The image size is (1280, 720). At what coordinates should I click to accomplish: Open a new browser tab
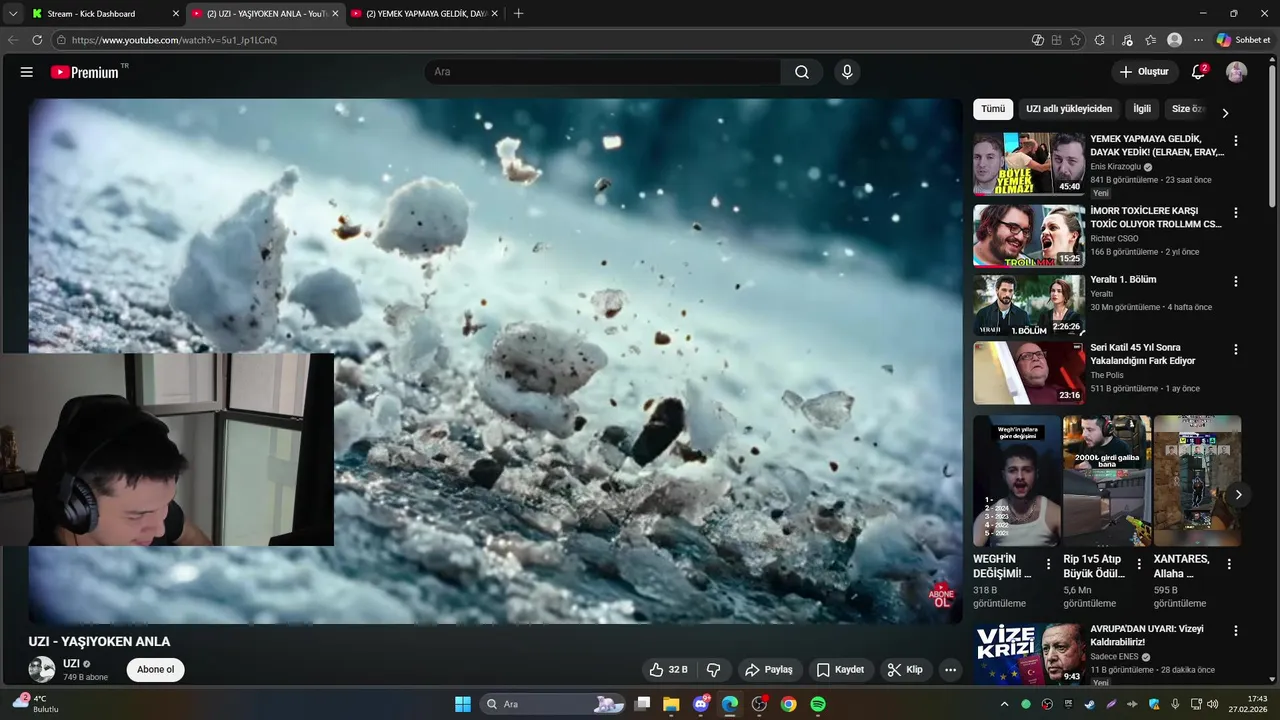coord(518,14)
